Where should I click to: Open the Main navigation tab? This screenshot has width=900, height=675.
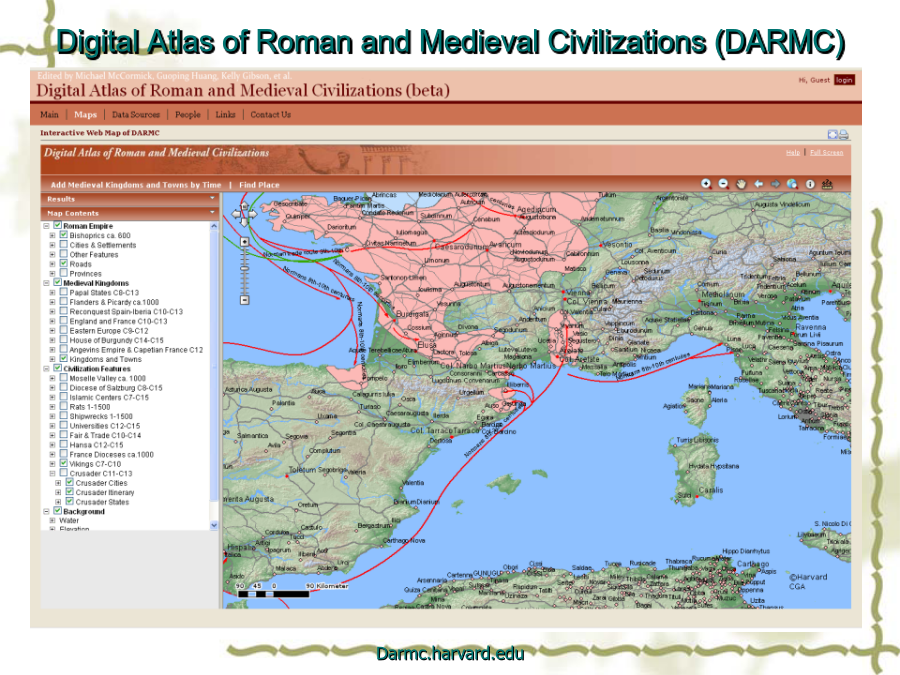click(49, 115)
